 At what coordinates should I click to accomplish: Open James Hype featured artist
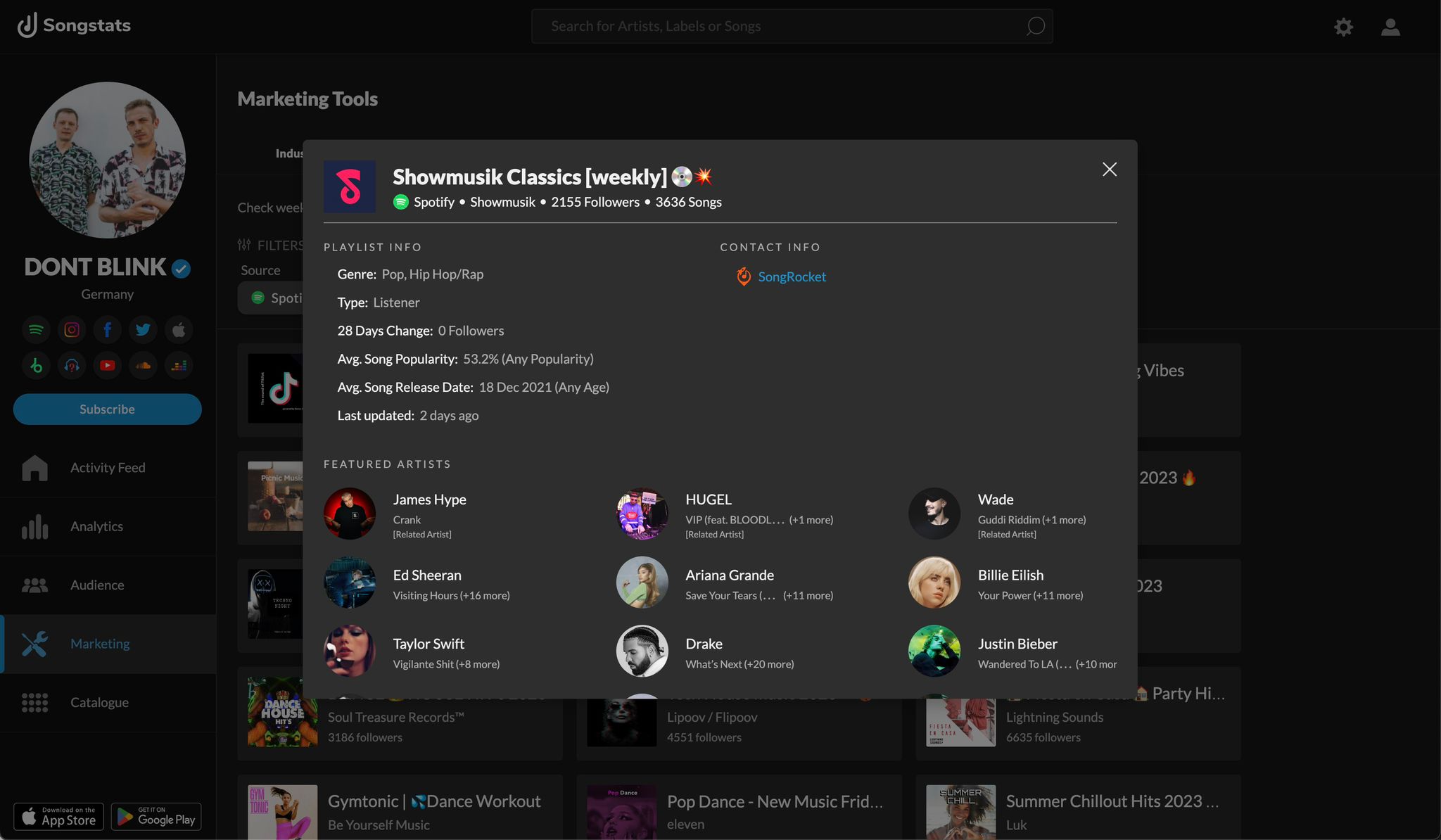pyautogui.click(x=429, y=499)
